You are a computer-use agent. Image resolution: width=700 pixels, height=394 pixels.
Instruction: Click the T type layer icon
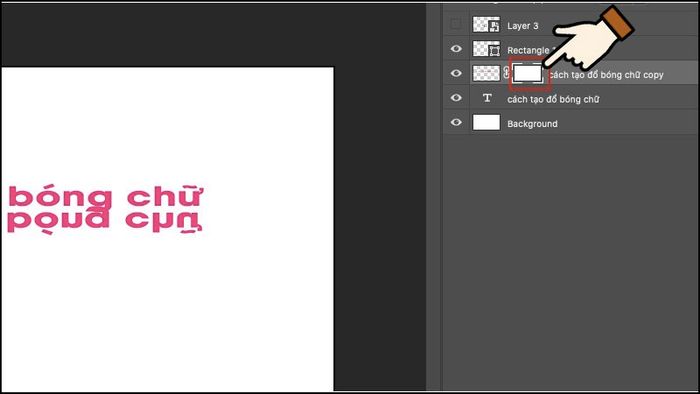tap(487, 98)
